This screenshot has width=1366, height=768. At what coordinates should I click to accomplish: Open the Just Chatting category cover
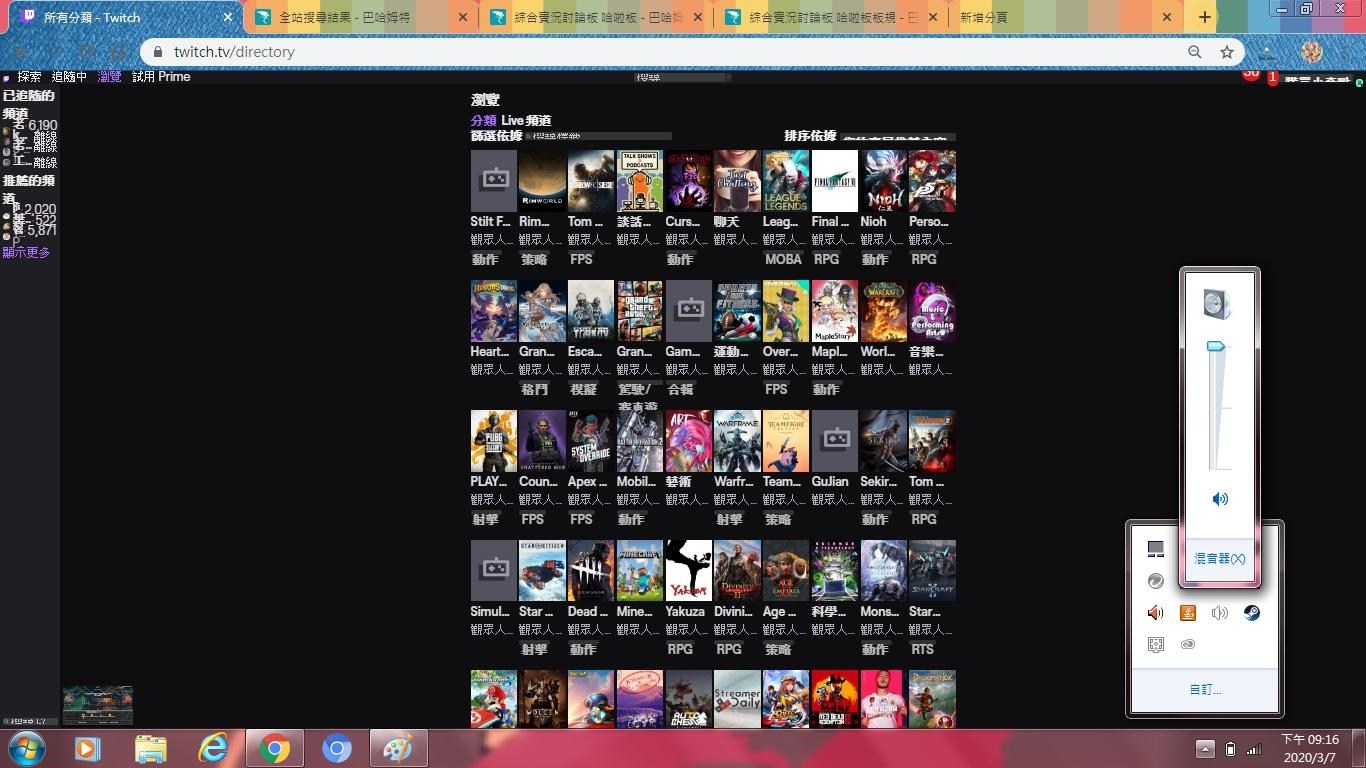(x=737, y=181)
